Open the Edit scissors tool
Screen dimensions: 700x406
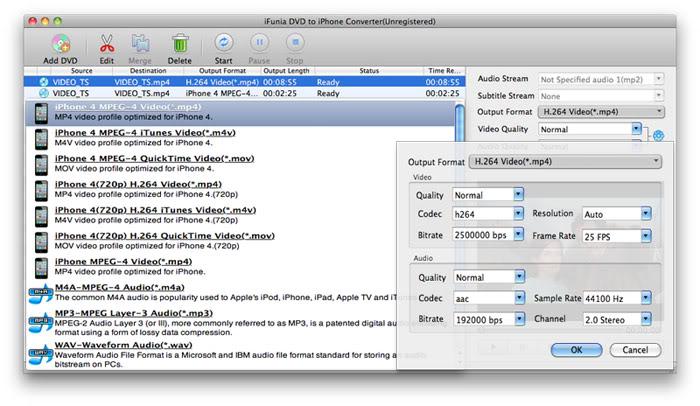pyautogui.click(x=107, y=44)
